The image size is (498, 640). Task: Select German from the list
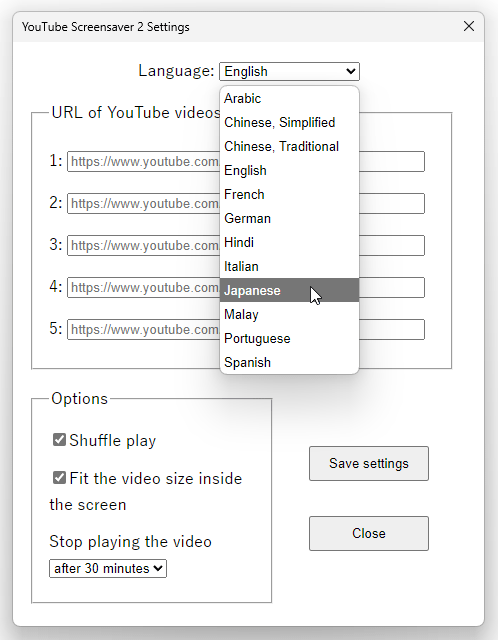(x=289, y=218)
